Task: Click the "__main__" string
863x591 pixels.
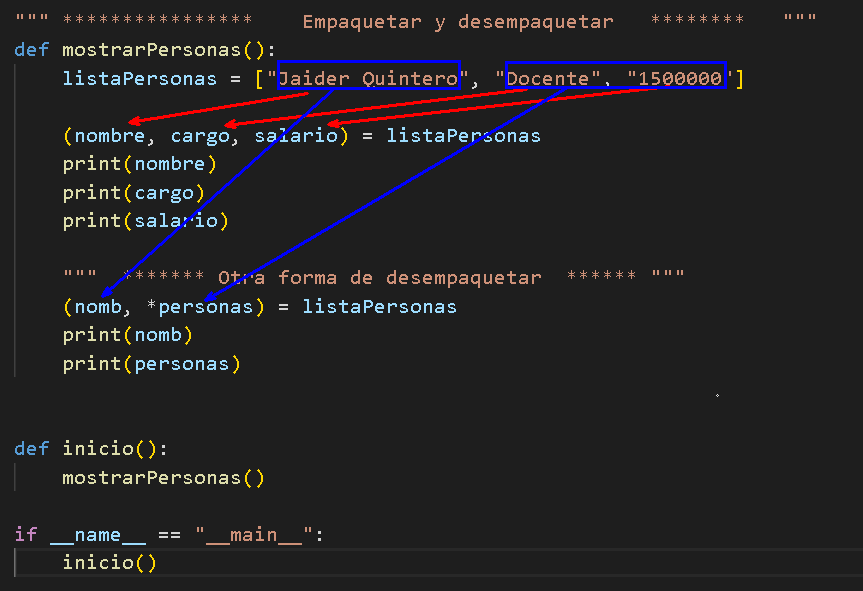Action: [x=254, y=535]
